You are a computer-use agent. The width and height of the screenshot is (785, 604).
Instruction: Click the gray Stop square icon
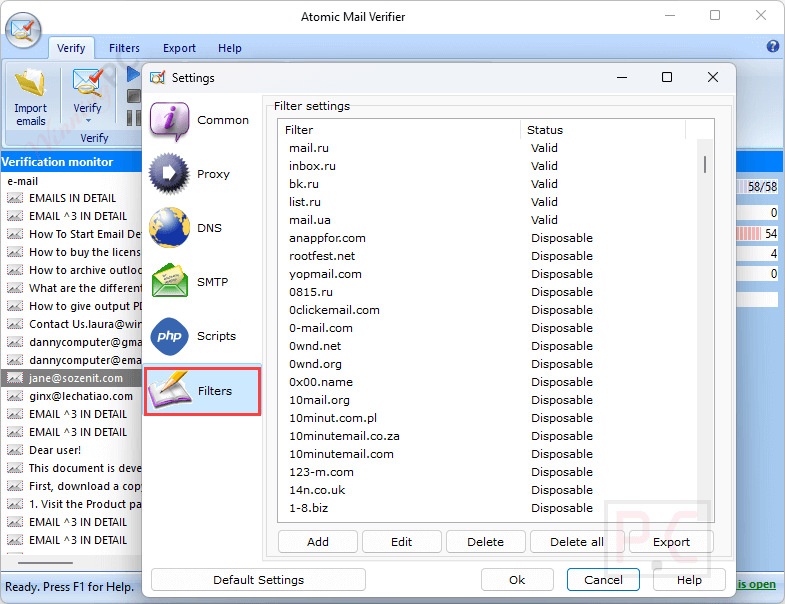pyautogui.click(x=134, y=96)
